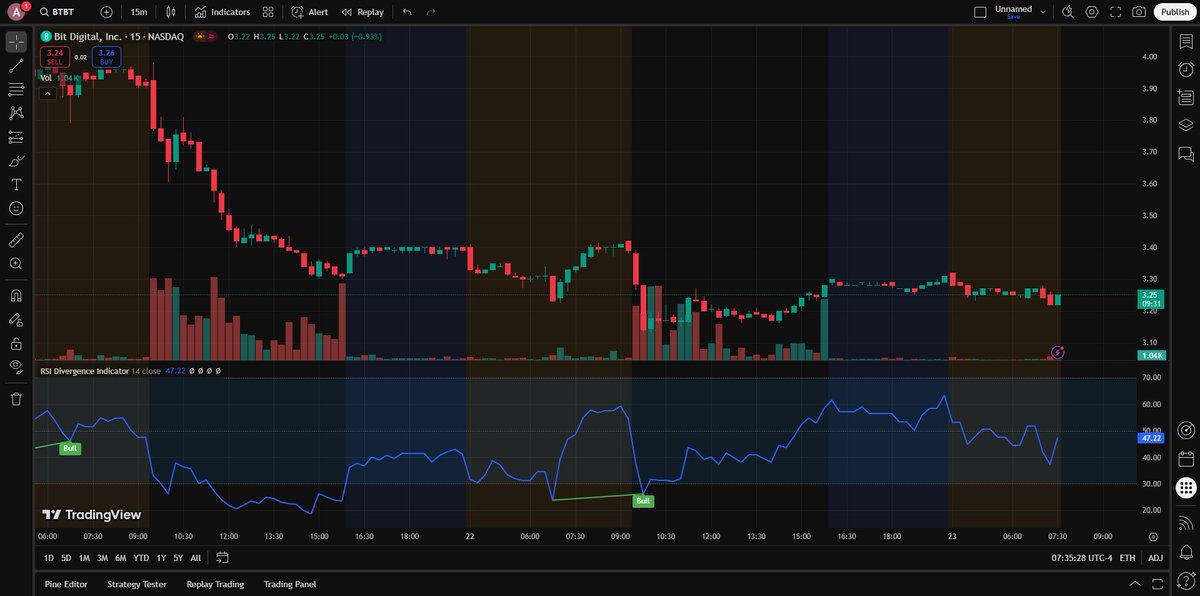1200x596 pixels.
Task: Take a chart snapshot with camera
Action: click(x=1139, y=12)
